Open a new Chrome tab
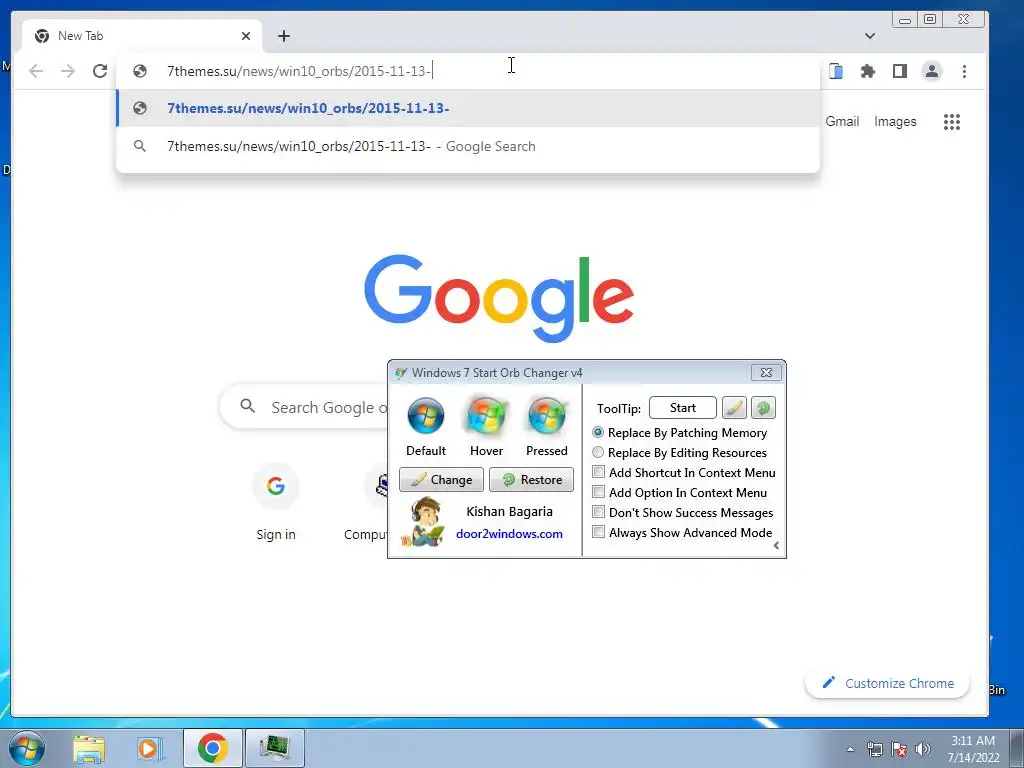1024x768 pixels. pyautogui.click(x=283, y=36)
